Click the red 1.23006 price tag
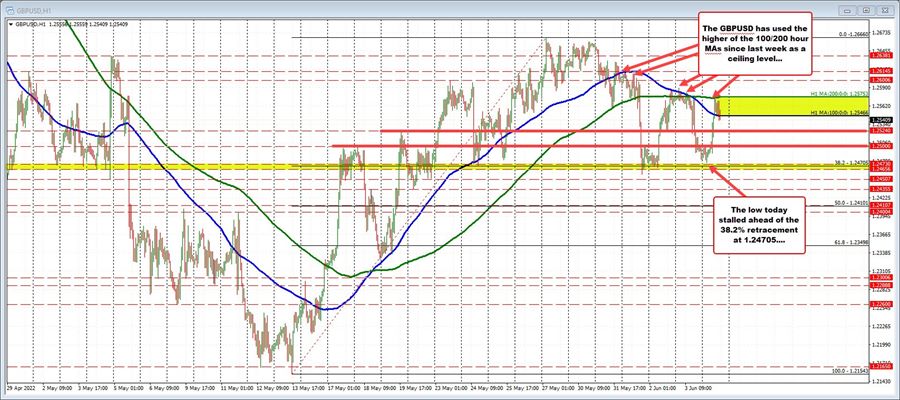 [x=881, y=277]
